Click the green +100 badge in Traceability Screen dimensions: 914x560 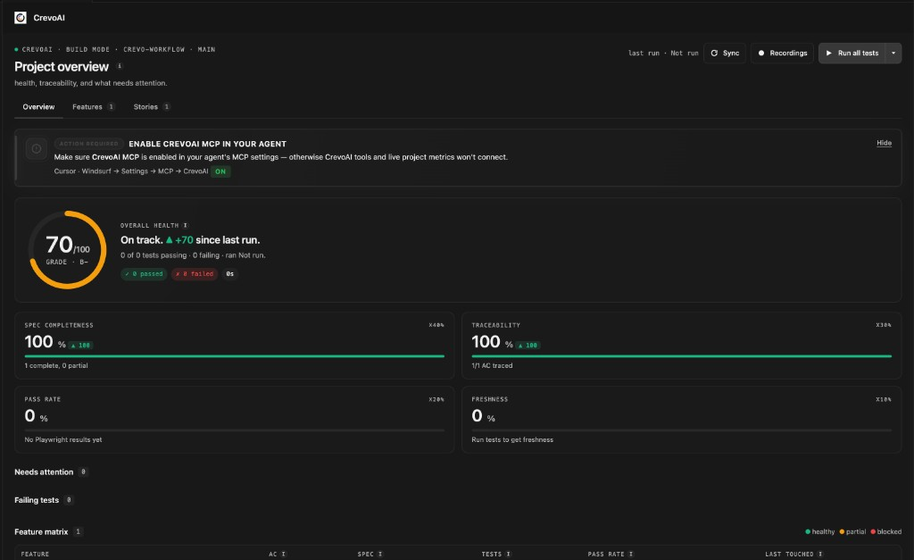point(528,346)
